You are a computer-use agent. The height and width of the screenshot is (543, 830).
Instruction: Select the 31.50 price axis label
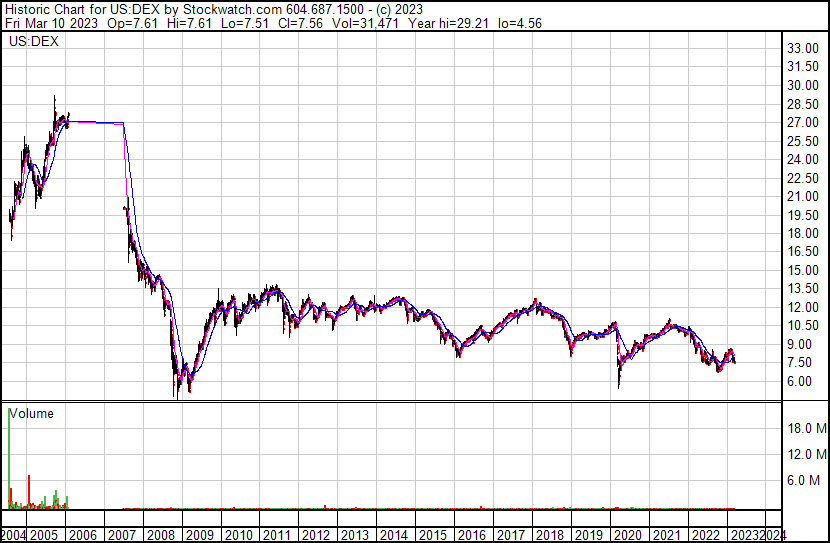(x=803, y=67)
